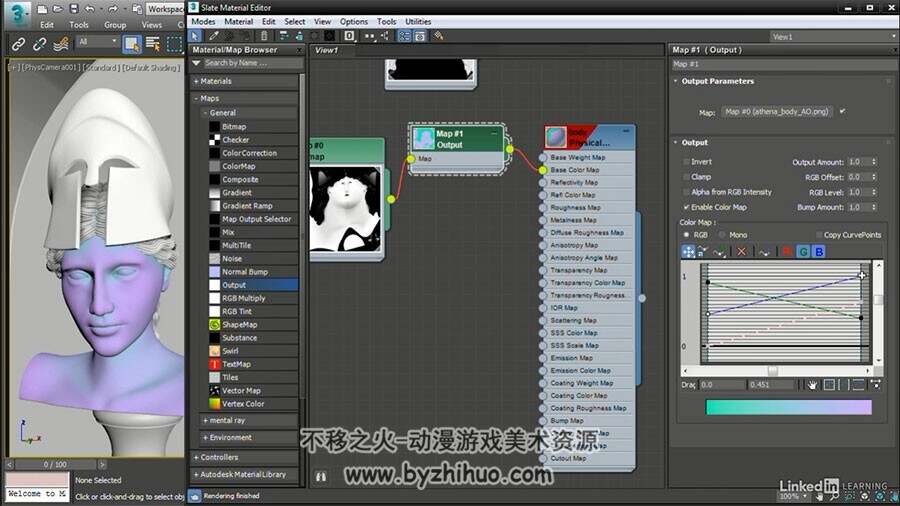Click the Map #0 (athena_body_AO.png) button
Screen dimensions: 900x506
pos(777,112)
